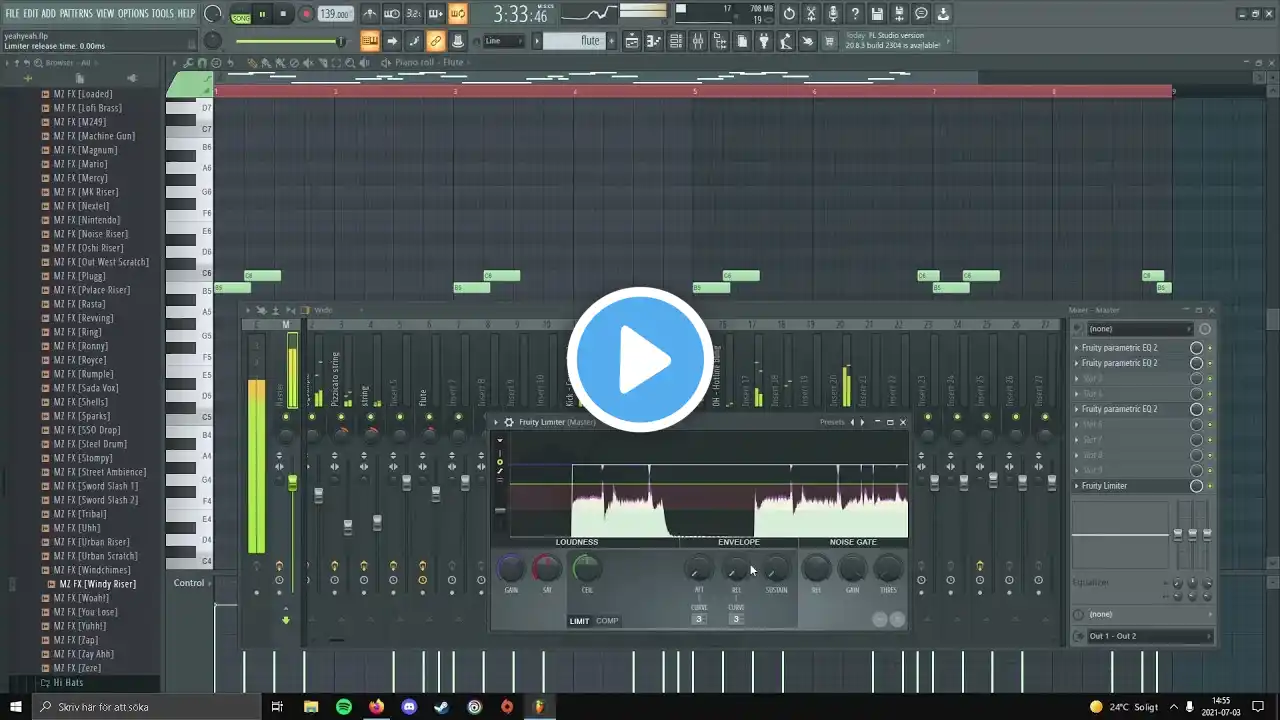
Task: Open the shopping cart icon
Action: (x=829, y=41)
